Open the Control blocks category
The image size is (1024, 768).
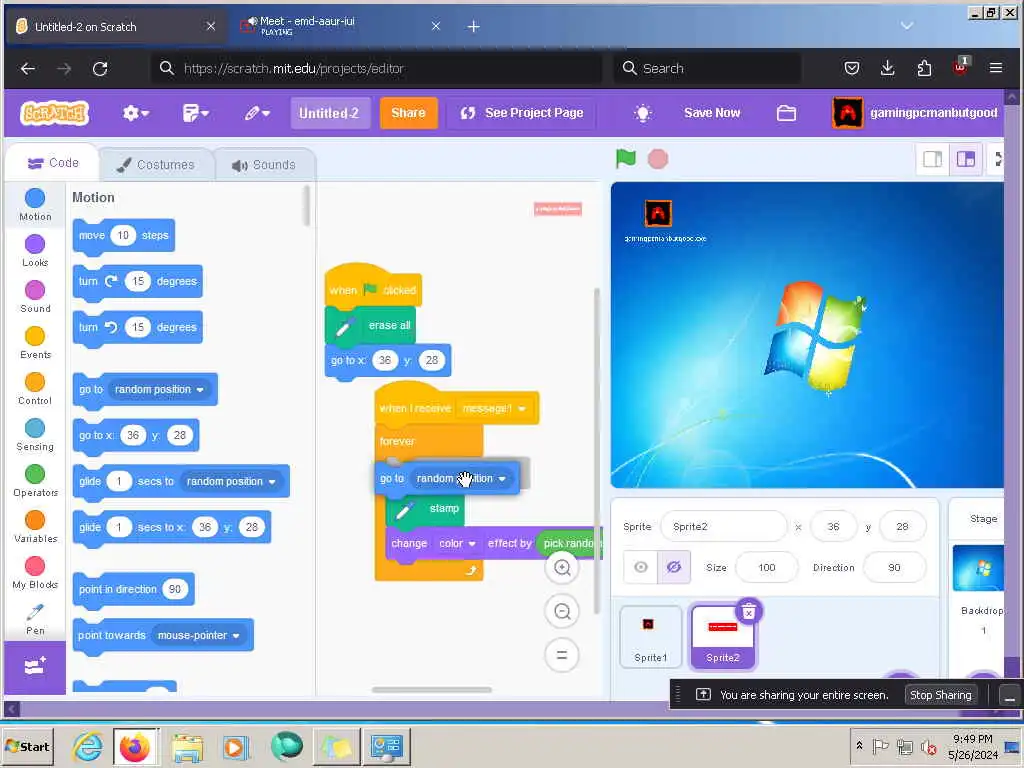pyautogui.click(x=35, y=389)
